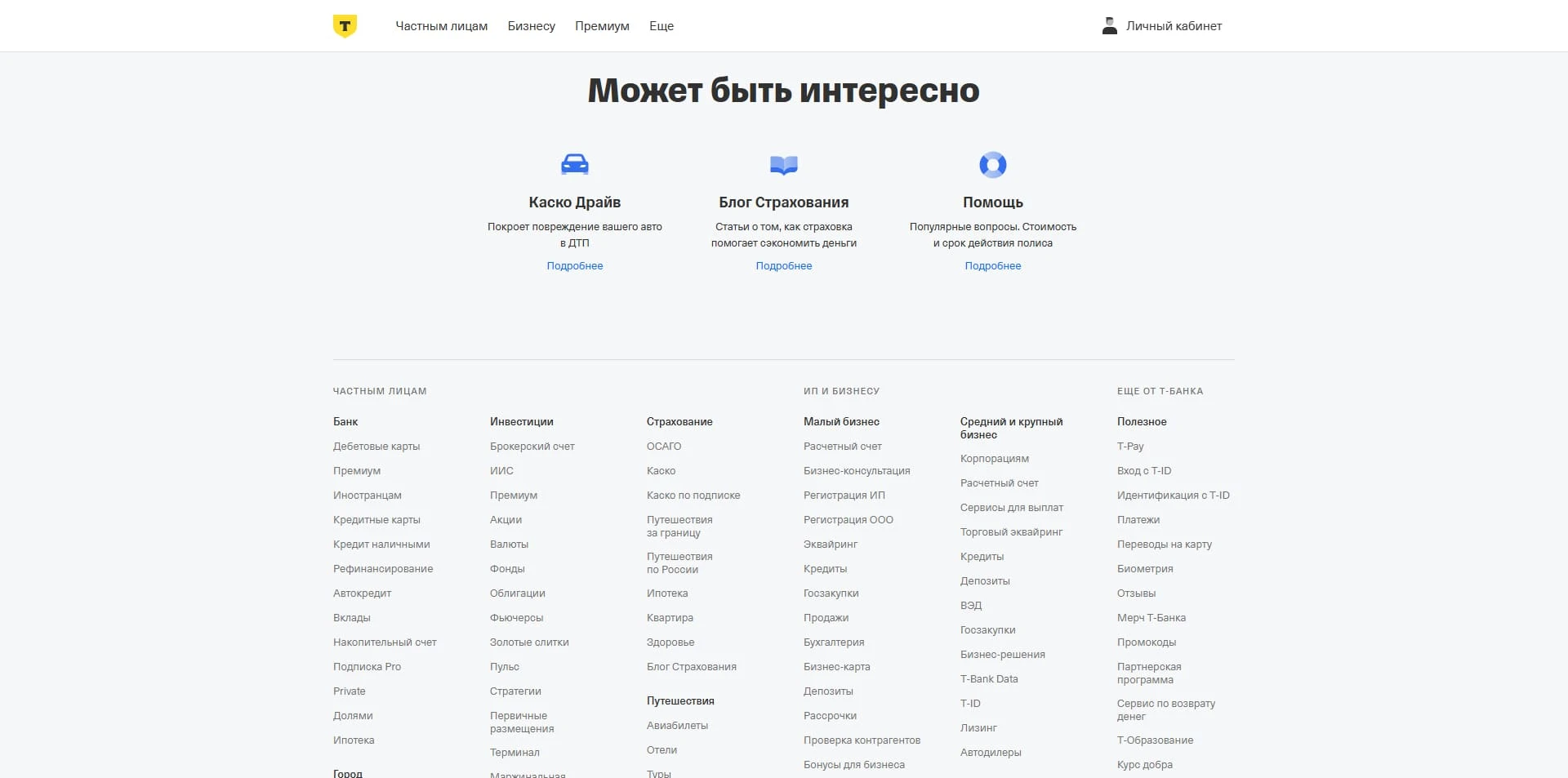
Task: Open Пульс footer link
Action: tap(505, 667)
